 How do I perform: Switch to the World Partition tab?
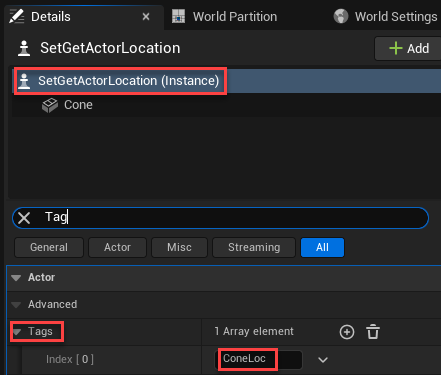[x=225, y=16]
